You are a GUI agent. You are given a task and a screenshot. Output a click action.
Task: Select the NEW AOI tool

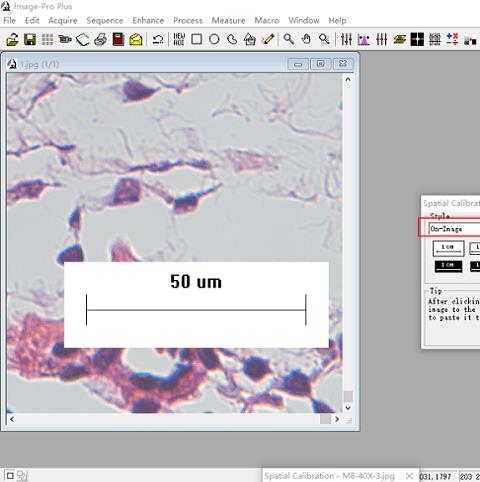[x=179, y=40]
